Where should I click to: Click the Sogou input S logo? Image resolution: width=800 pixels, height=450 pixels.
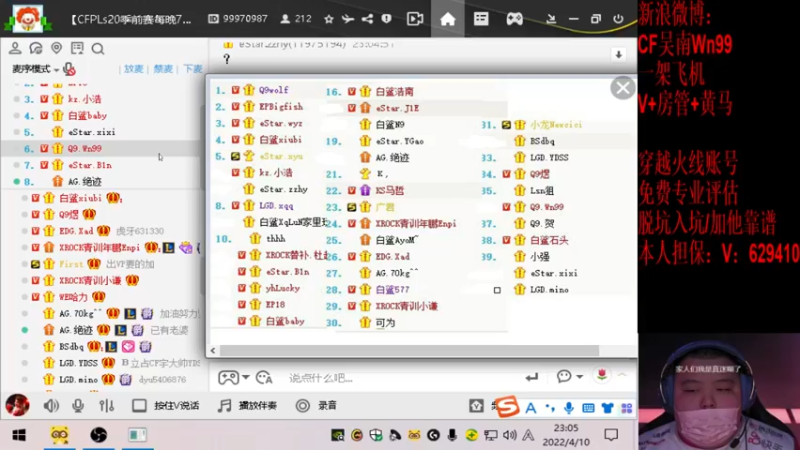(507, 407)
